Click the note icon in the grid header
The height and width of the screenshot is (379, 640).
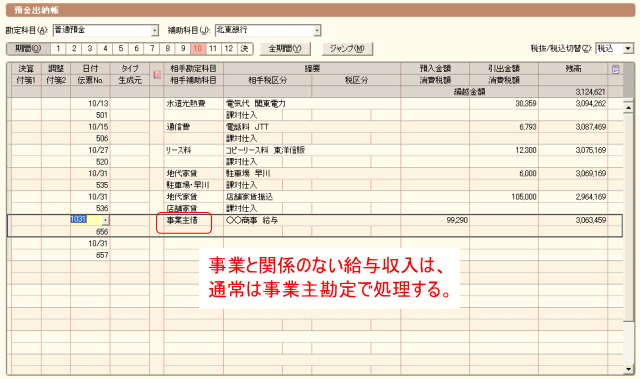coord(615,69)
